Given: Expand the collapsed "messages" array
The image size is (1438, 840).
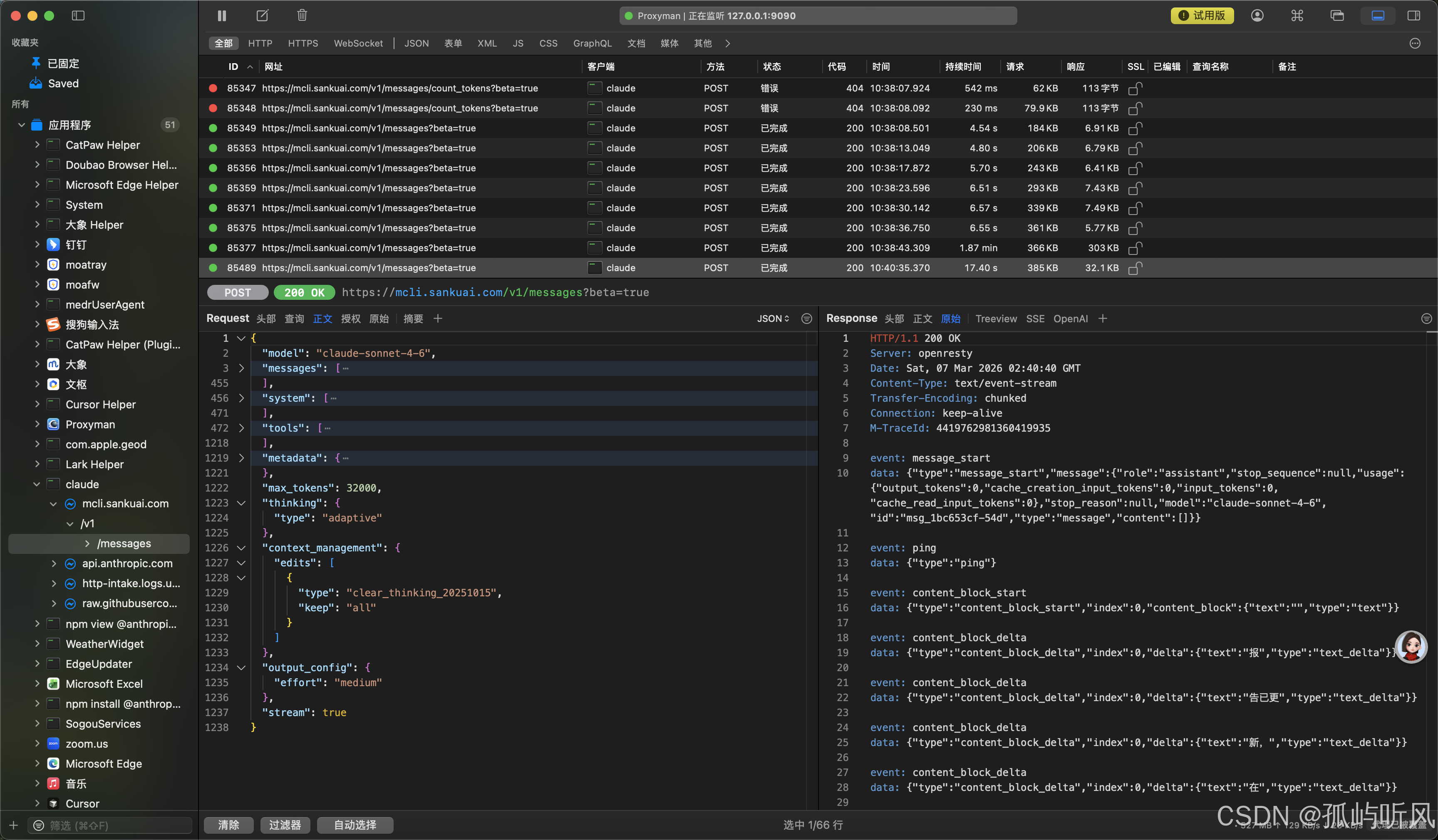Looking at the screenshot, I should [241, 368].
